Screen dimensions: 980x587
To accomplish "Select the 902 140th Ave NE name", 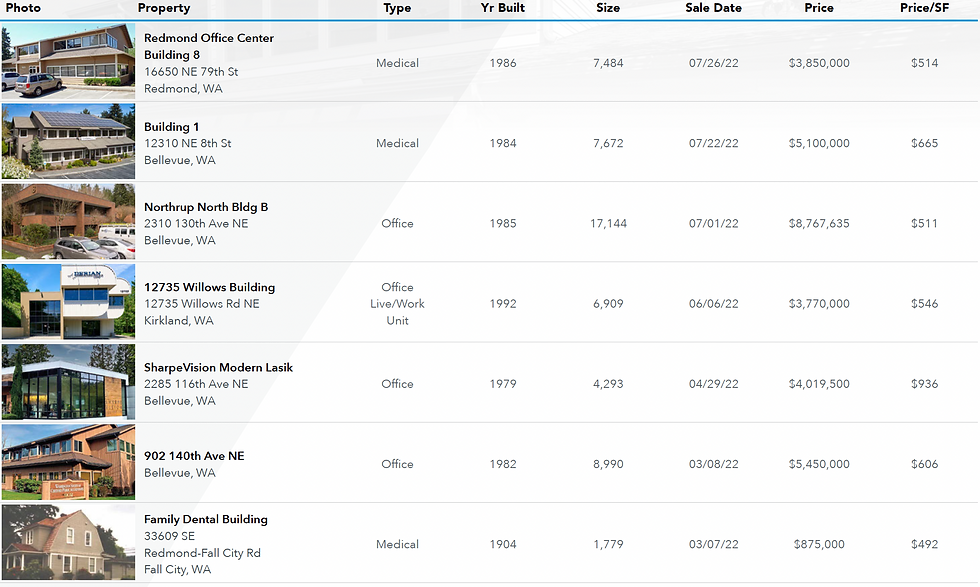I will click(194, 456).
